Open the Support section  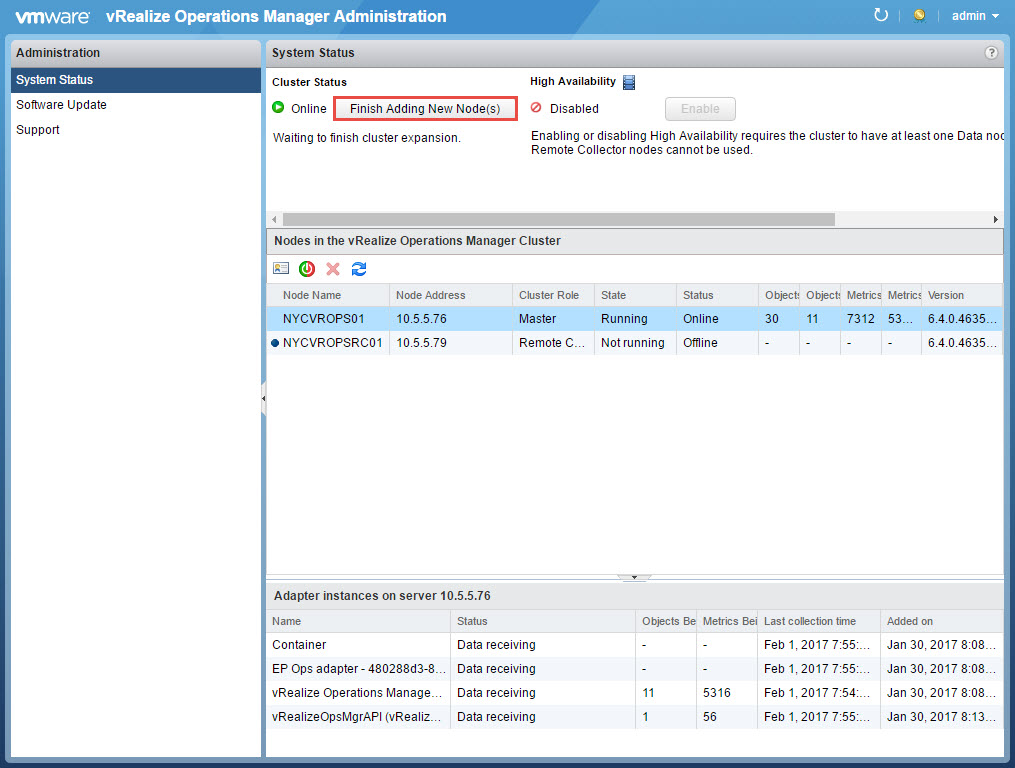tap(37, 129)
